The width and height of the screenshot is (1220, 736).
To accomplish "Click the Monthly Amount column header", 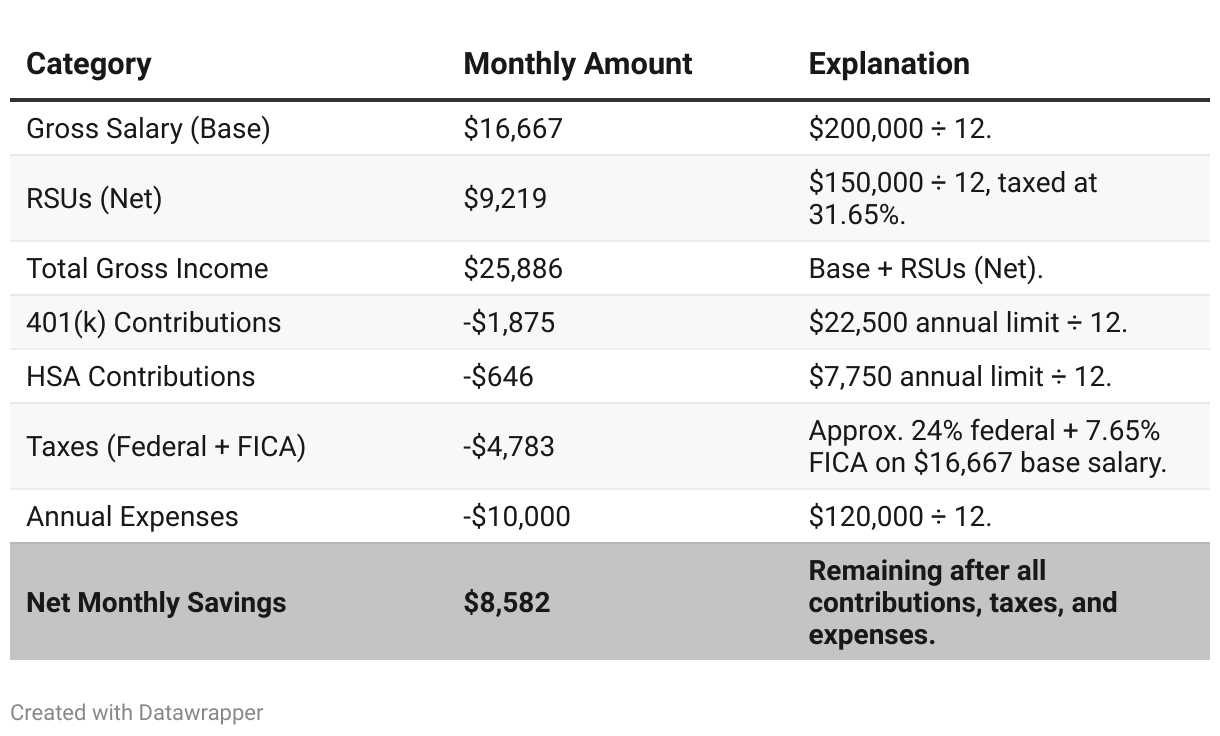I will (x=577, y=64).
